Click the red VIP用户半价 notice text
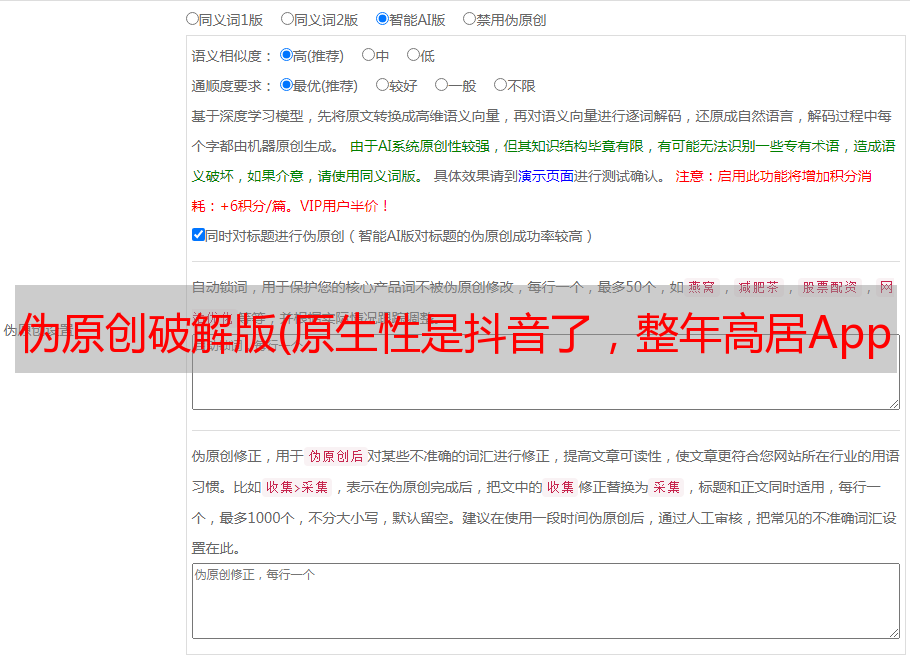The width and height of the screenshot is (911, 658). (344, 206)
